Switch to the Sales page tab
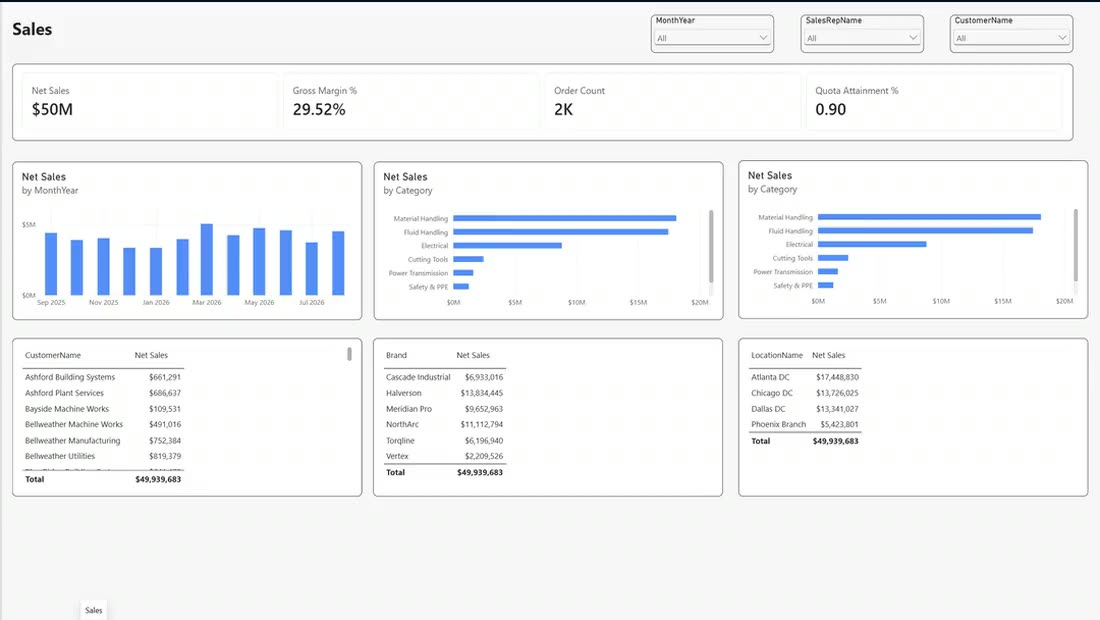This screenshot has width=1100, height=620. [x=93, y=610]
